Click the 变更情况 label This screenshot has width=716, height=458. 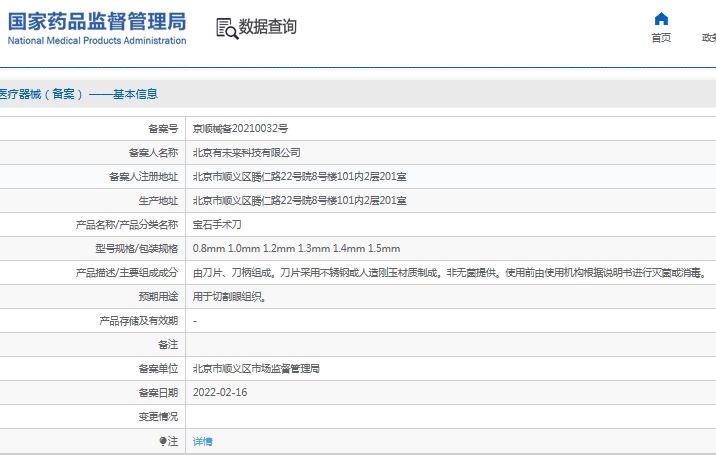coord(158,416)
